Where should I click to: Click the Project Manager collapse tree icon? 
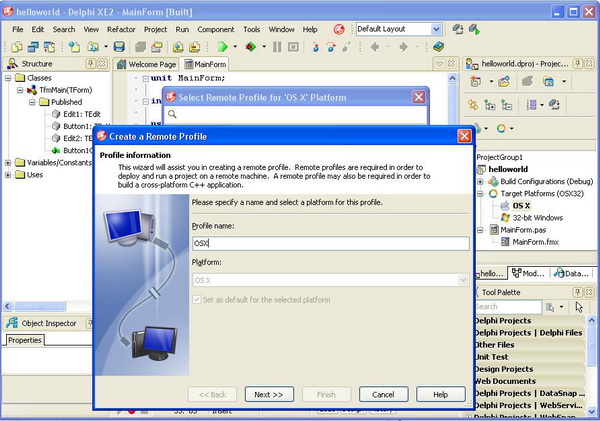506,105
